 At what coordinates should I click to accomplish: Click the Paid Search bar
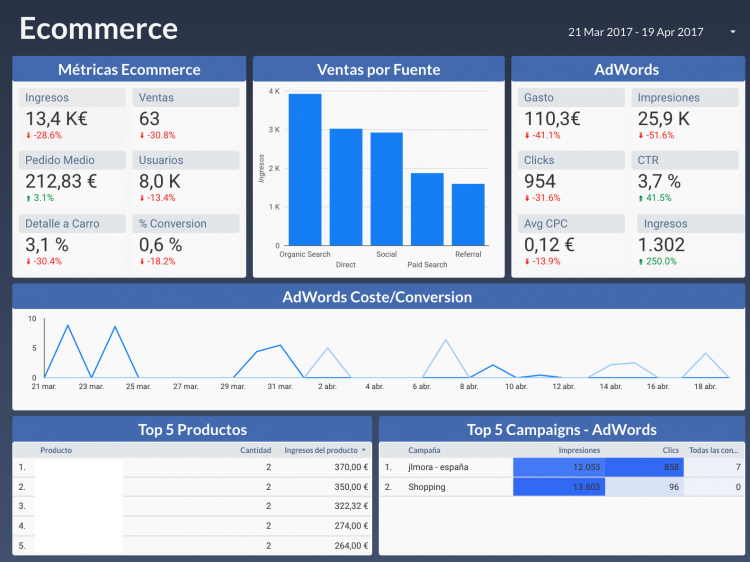coord(427,209)
